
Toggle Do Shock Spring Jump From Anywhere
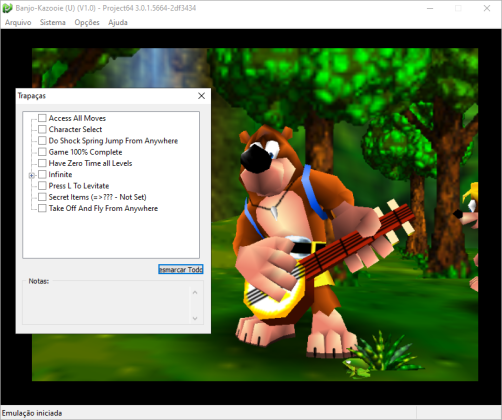pyautogui.click(x=42, y=141)
